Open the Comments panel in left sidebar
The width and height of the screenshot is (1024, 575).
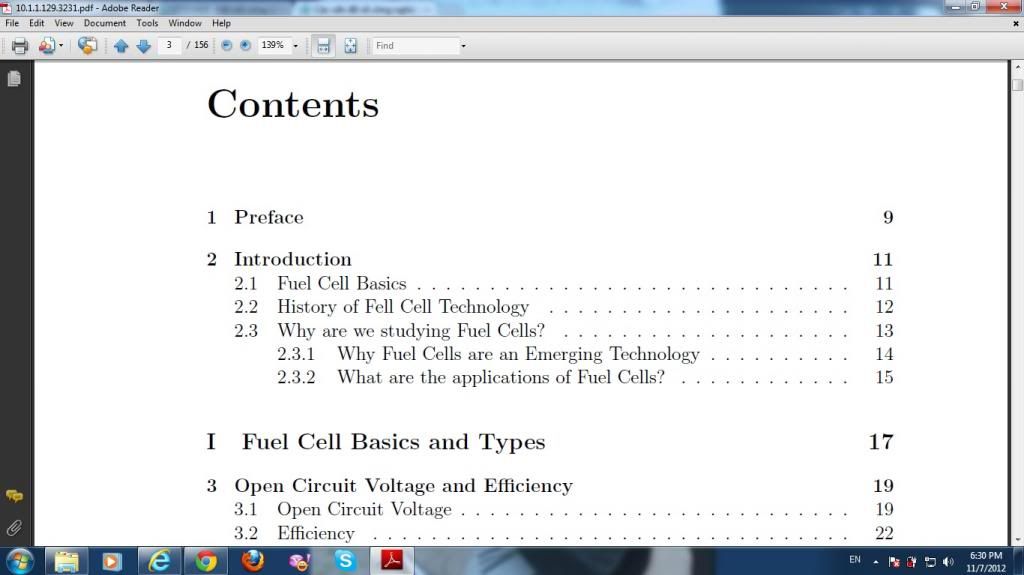[14, 496]
